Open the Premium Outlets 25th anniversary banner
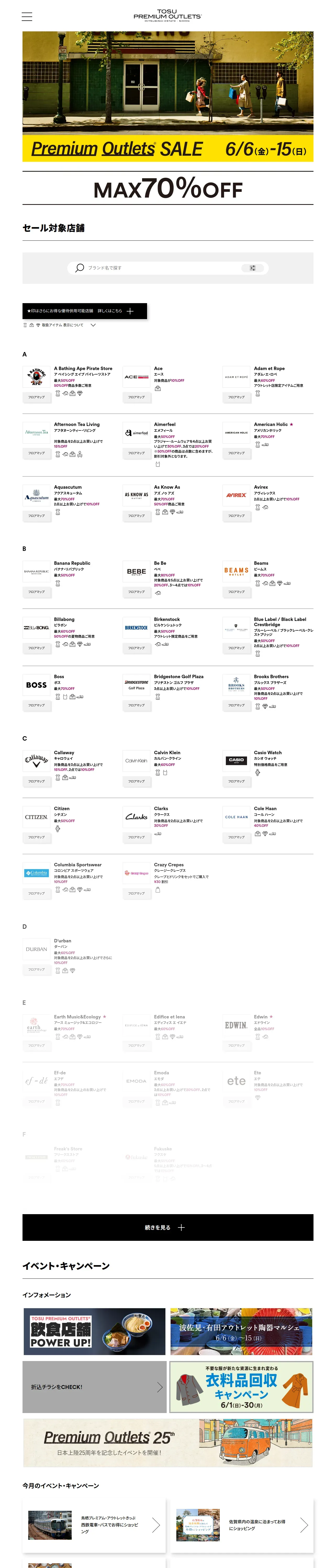This screenshot has width=336, height=1568. coord(168,1443)
